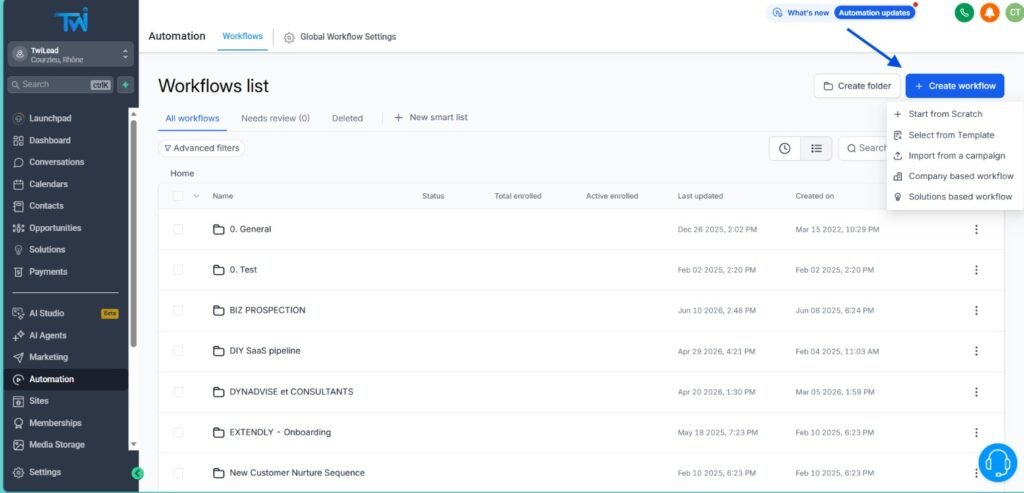1024x493 pixels.
Task: Click the Home breadcrumb
Action: pos(182,173)
